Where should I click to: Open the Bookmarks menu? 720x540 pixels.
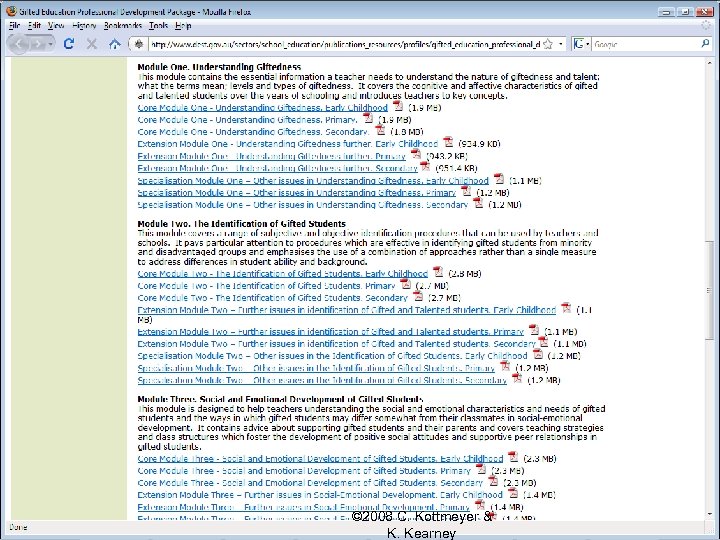point(123,26)
